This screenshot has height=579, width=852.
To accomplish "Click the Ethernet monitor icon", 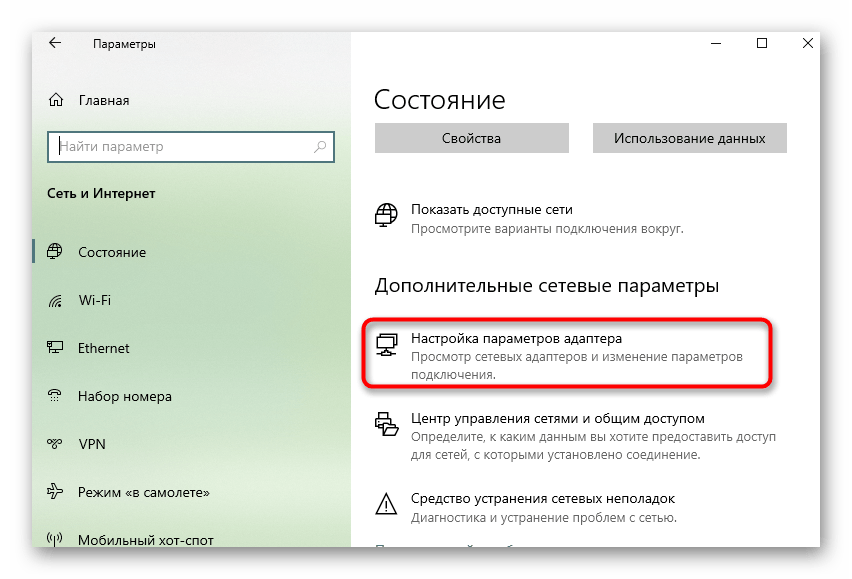I will pyautogui.click(x=56, y=348).
